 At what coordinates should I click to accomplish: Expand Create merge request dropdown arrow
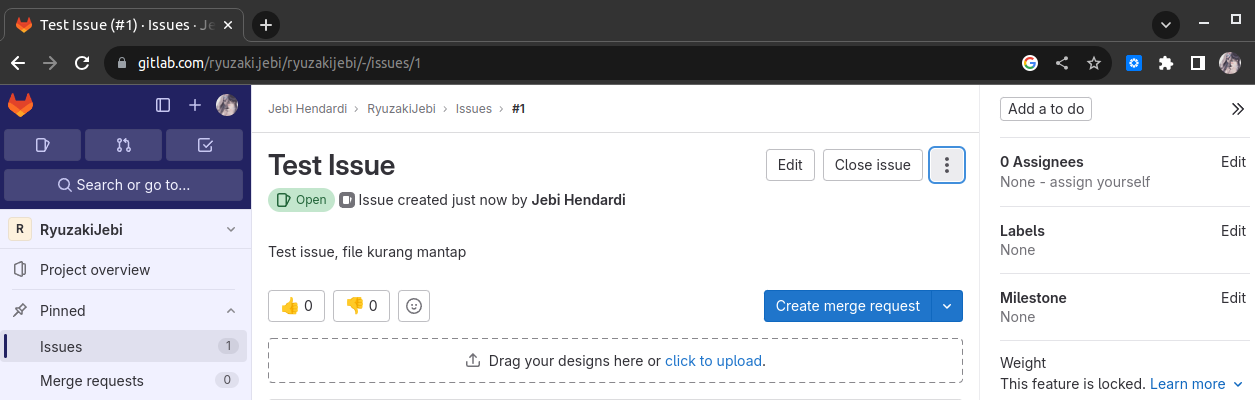(947, 306)
